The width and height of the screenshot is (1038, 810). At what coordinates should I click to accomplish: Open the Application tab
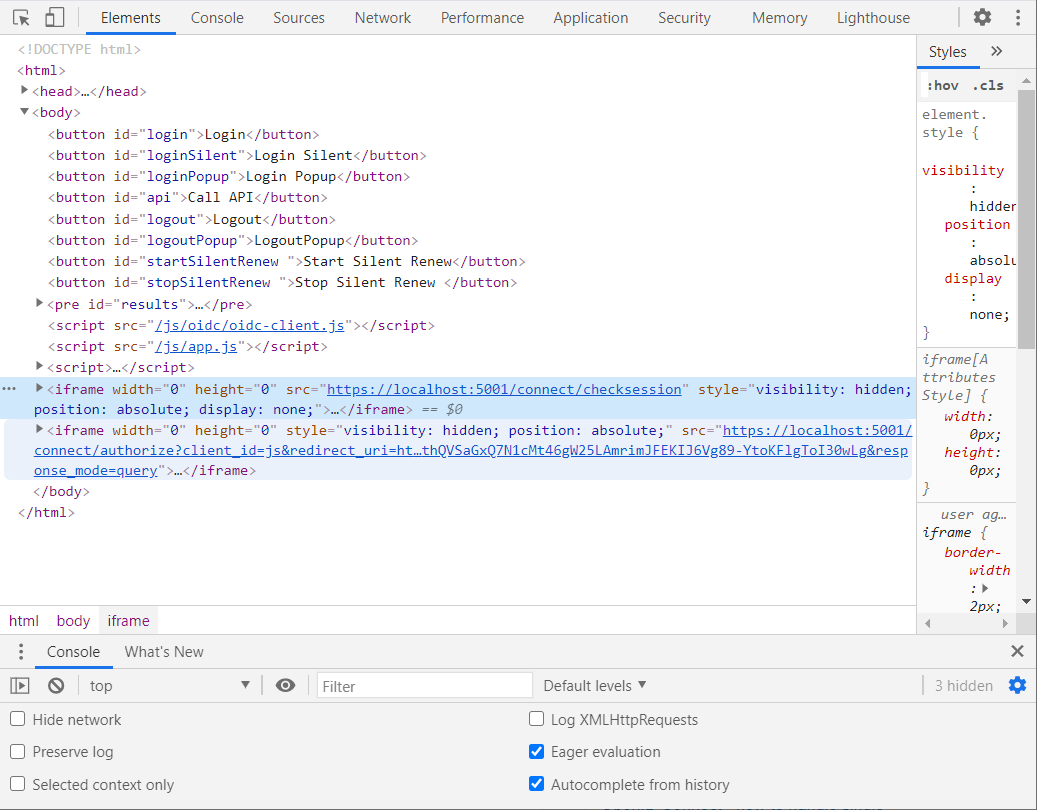(590, 18)
